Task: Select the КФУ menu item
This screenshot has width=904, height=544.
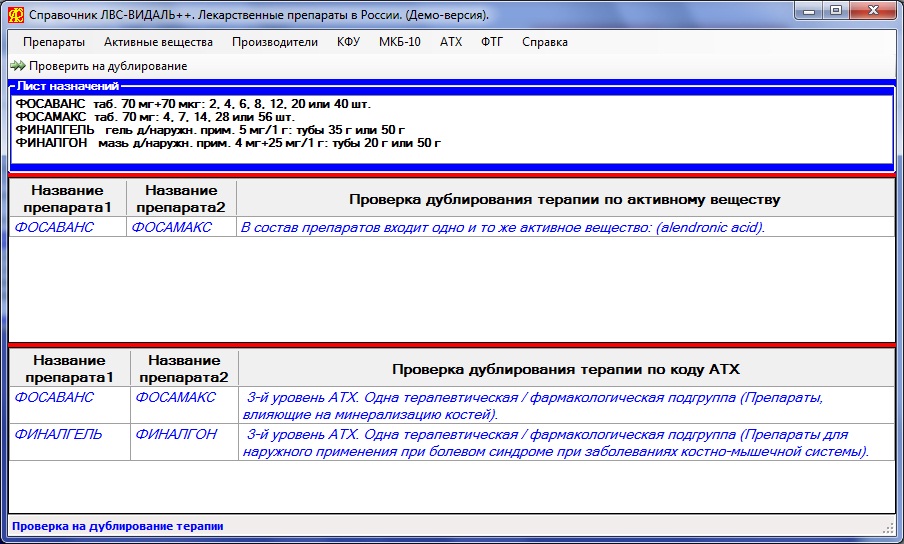Action: (348, 42)
